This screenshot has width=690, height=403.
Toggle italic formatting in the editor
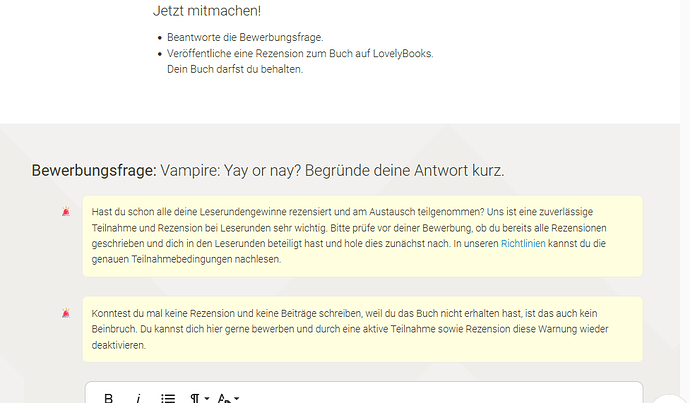point(138,398)
